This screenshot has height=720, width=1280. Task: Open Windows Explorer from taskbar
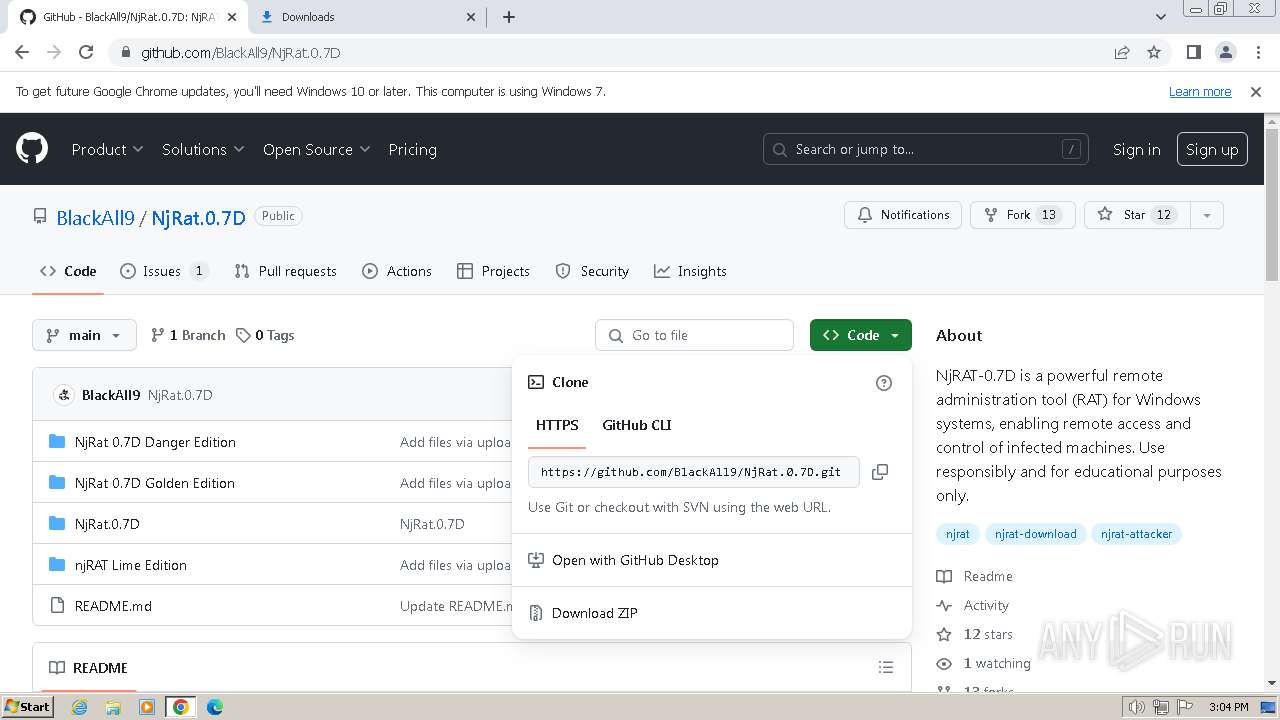[x=113, y=707]
